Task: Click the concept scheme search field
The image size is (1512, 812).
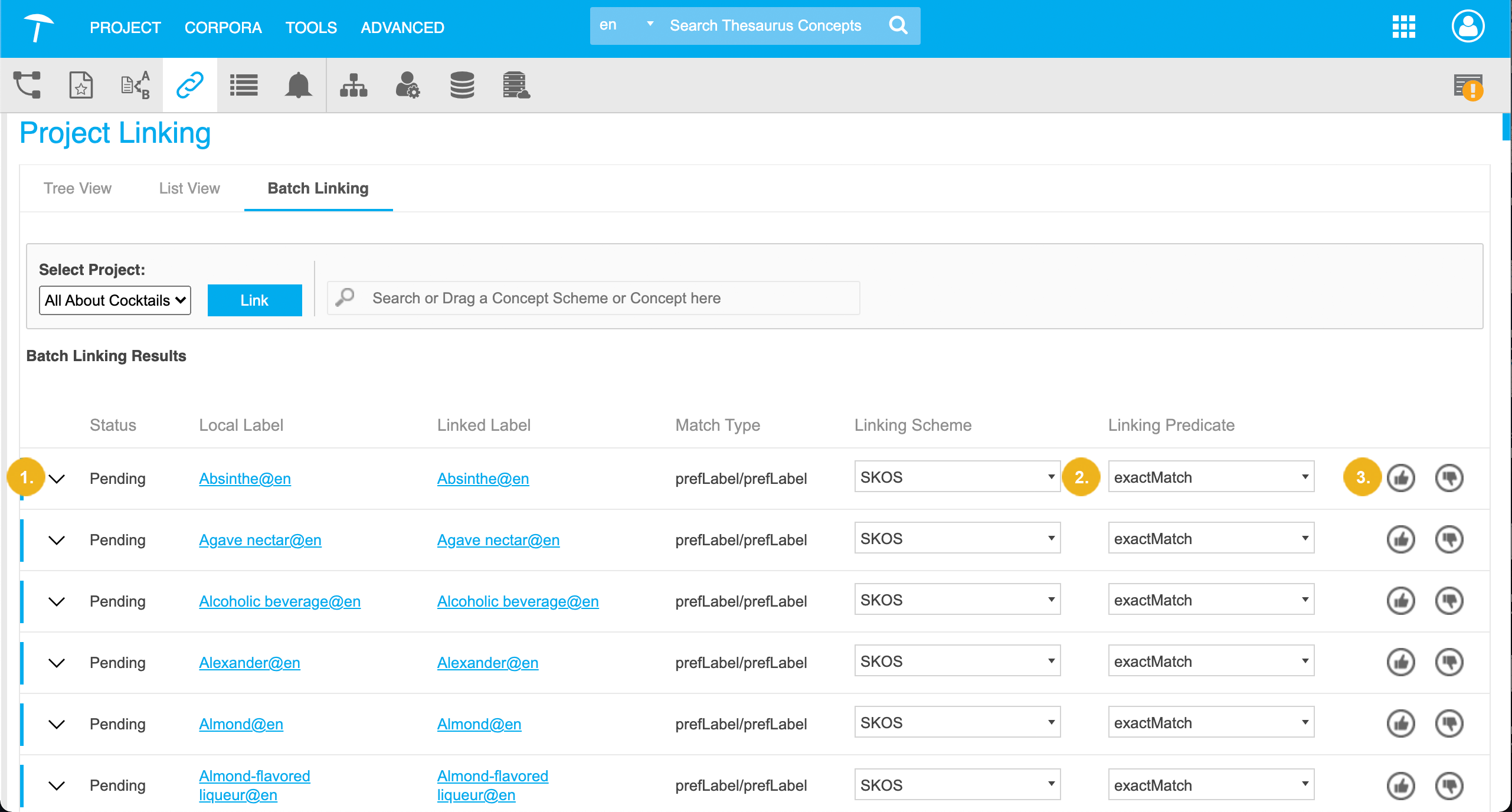Action: pos(593,298)
